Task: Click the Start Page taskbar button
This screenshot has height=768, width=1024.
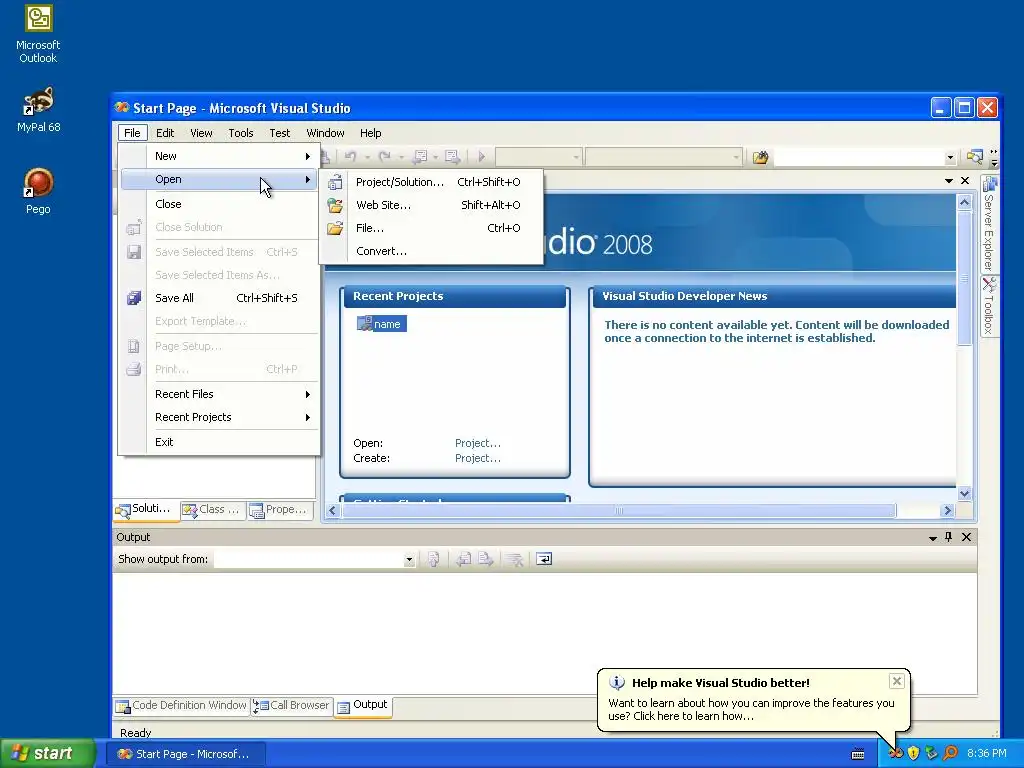Action: (x=184, y=754)
